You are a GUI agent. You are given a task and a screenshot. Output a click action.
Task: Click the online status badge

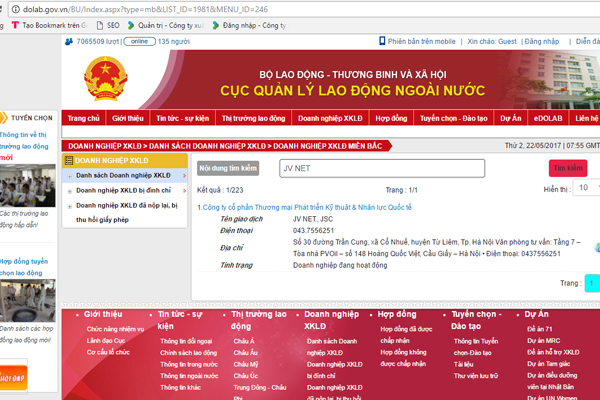click(139, 41)
